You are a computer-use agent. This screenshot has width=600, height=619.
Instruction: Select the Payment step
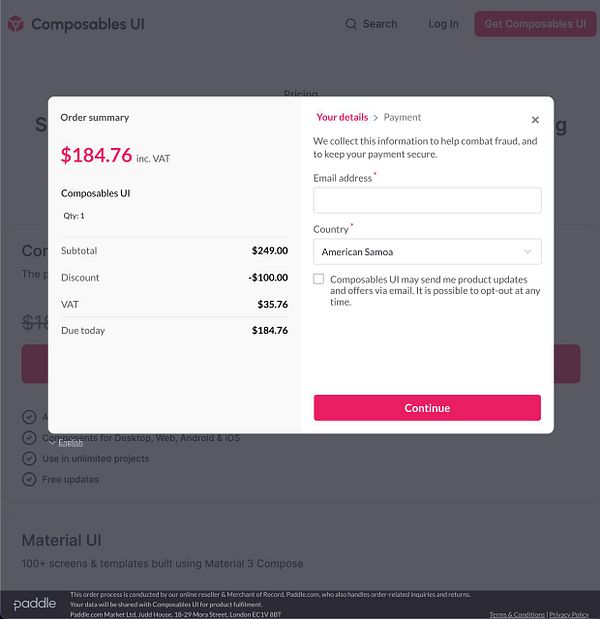click(x=402, y=117)
